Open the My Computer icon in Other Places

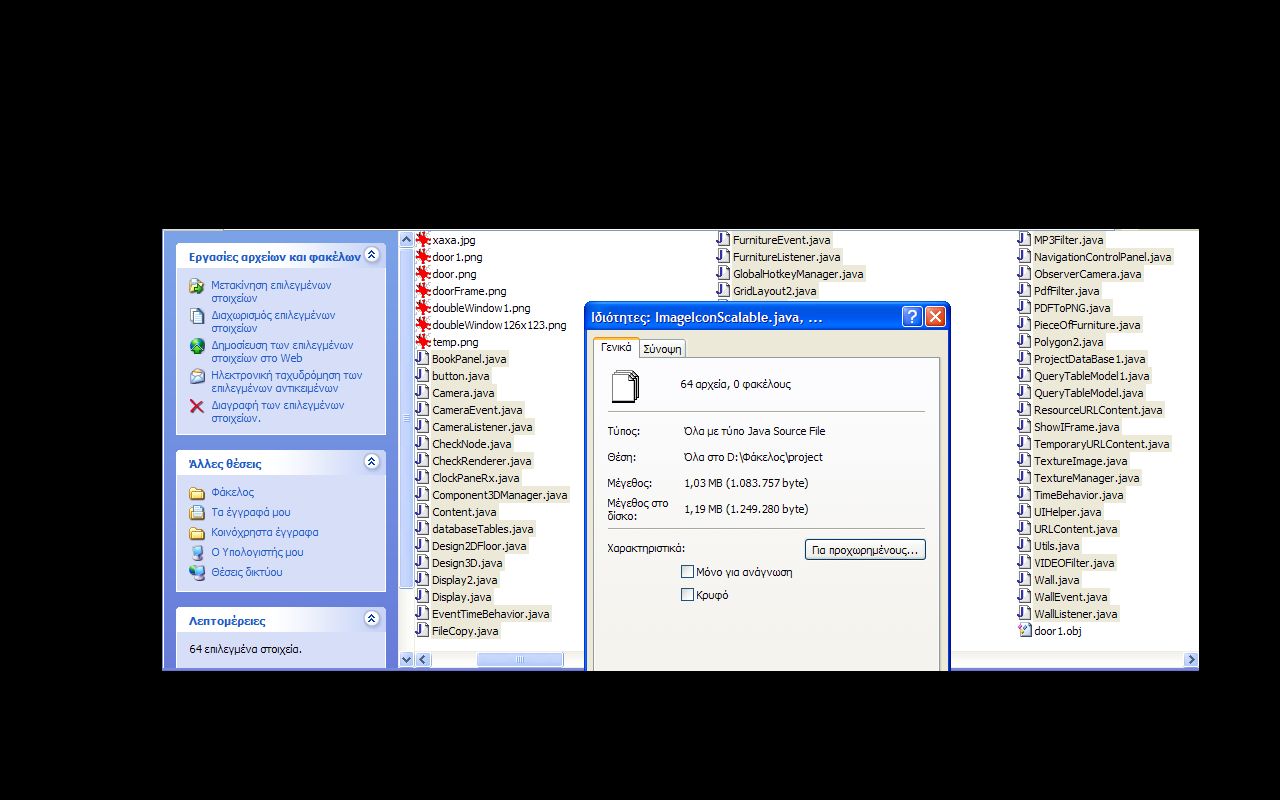197,552
